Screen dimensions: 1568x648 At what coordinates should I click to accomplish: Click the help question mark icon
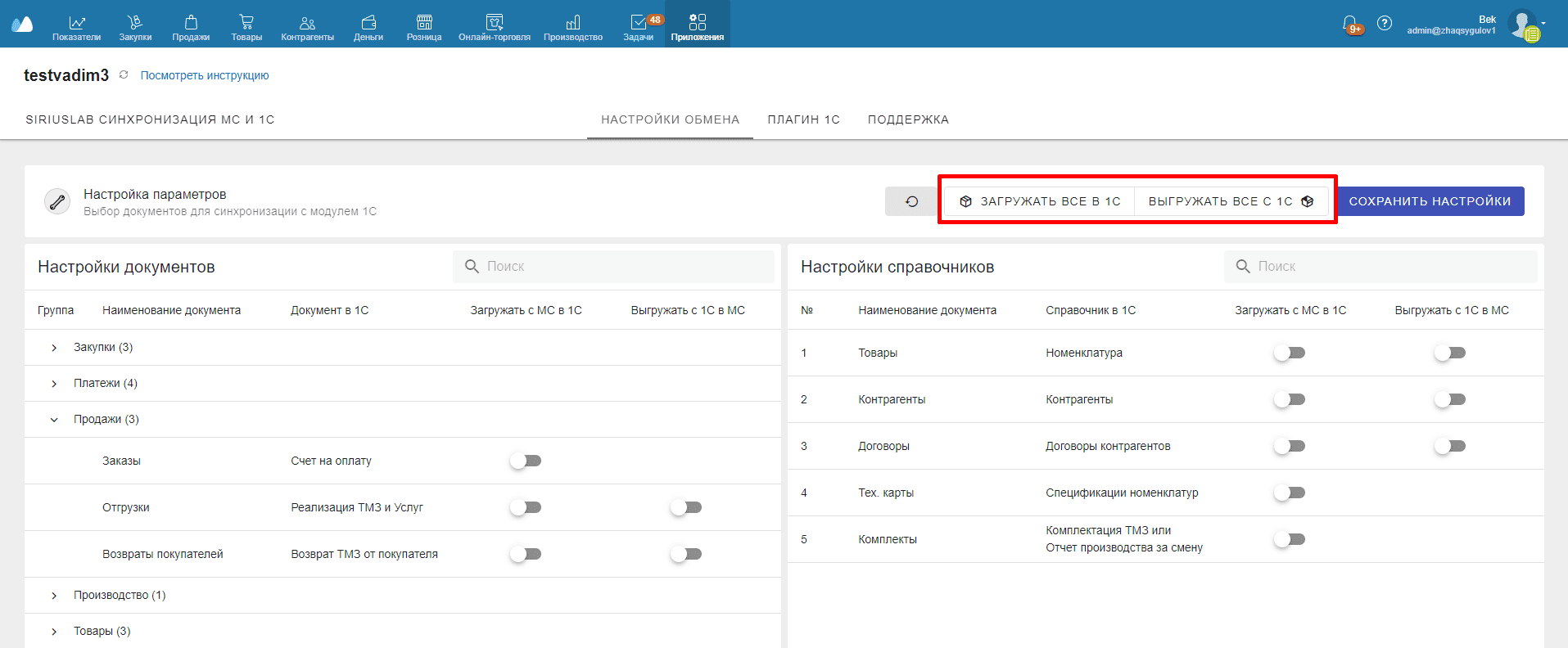tap(1385, 23)
